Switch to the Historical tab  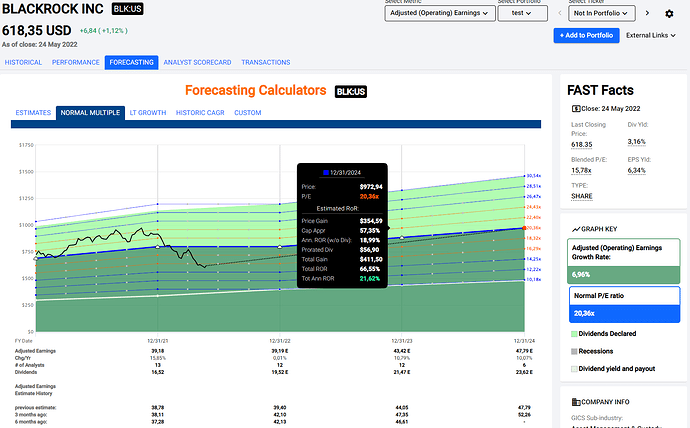tap(23, 62)
